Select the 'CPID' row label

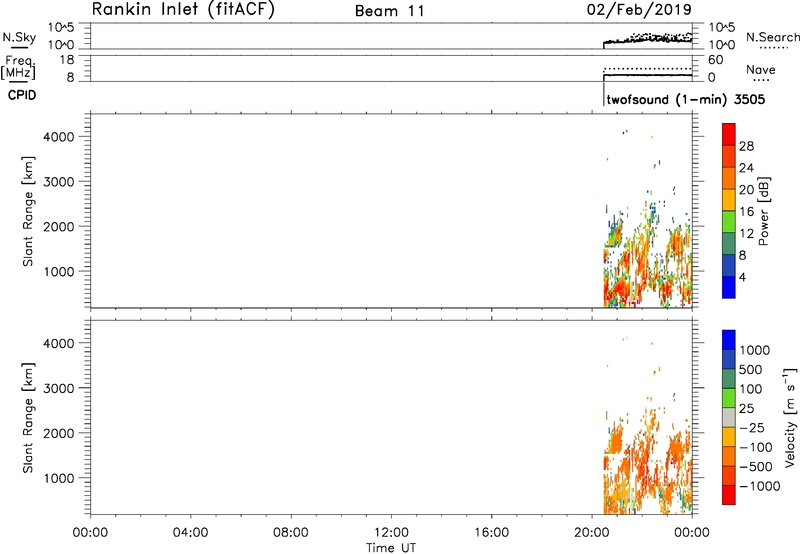[x=22, y=95]
